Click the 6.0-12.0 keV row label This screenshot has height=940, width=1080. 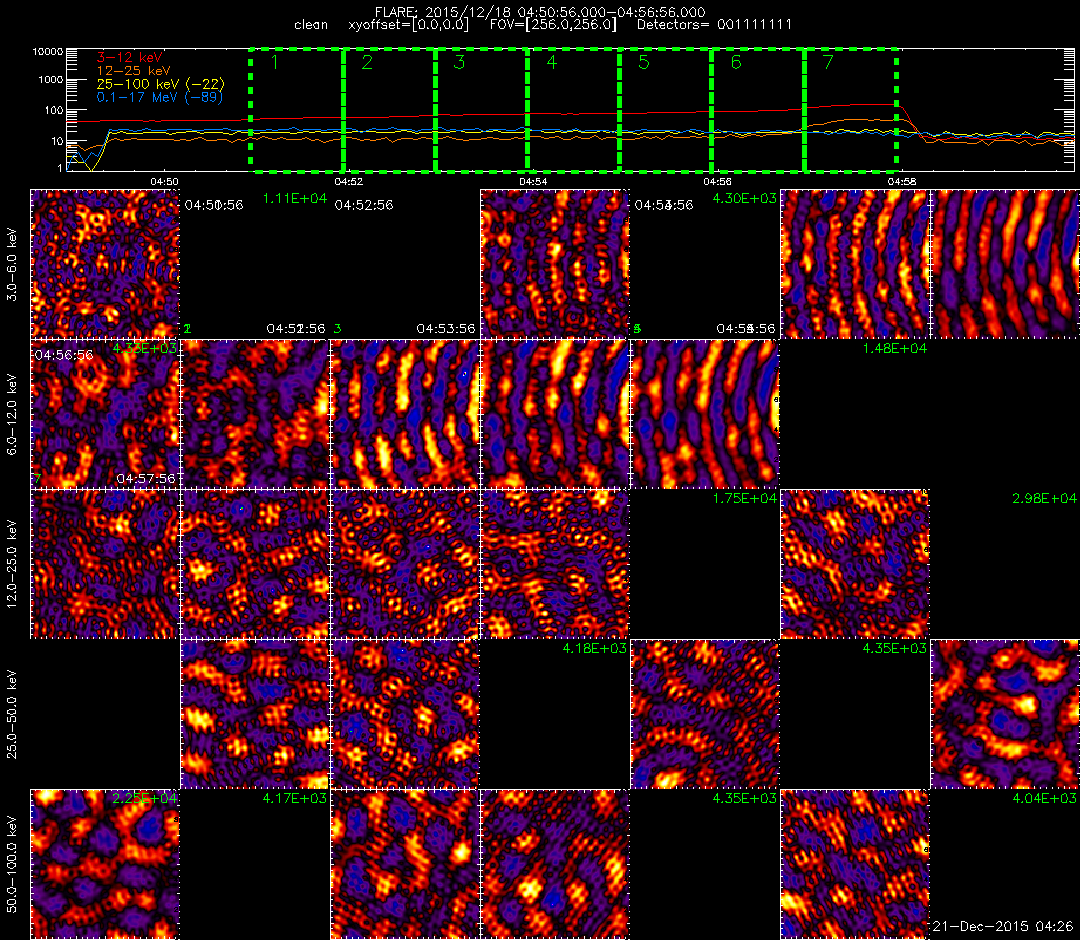point(12,414)
